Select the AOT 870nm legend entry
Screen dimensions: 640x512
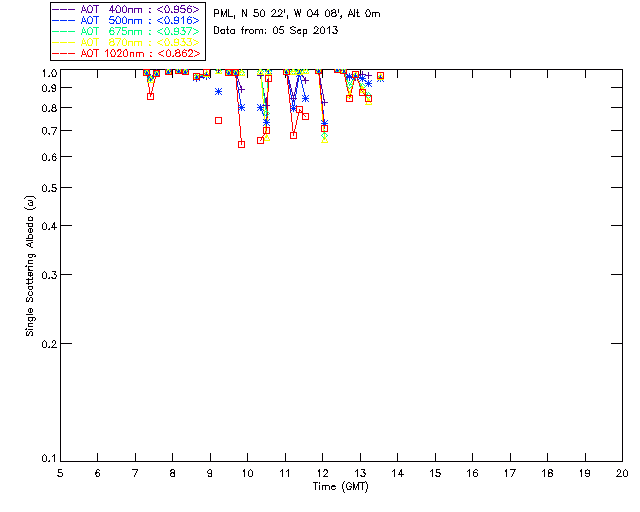click(127, 42)
